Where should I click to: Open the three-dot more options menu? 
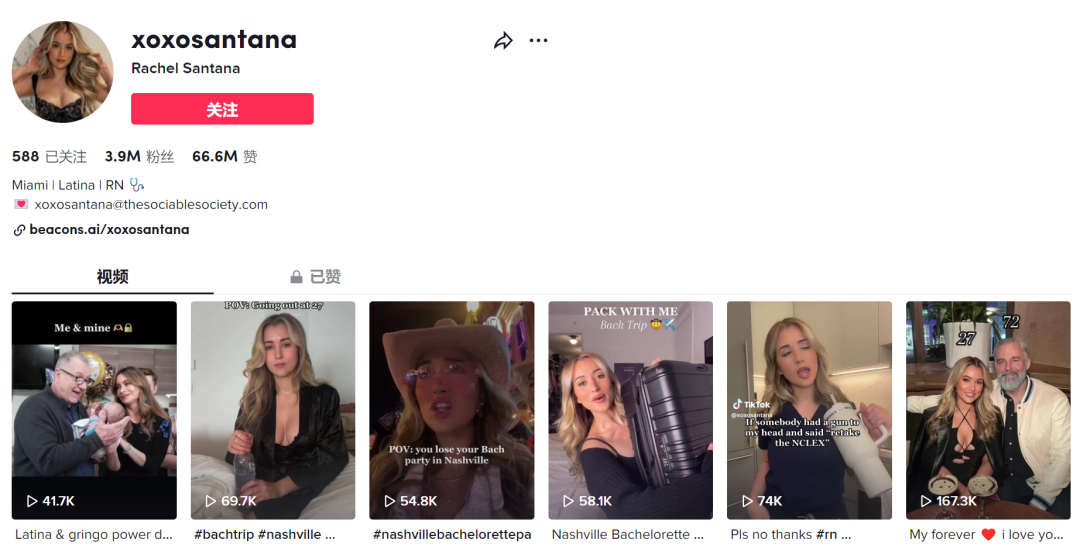(539, 41)
